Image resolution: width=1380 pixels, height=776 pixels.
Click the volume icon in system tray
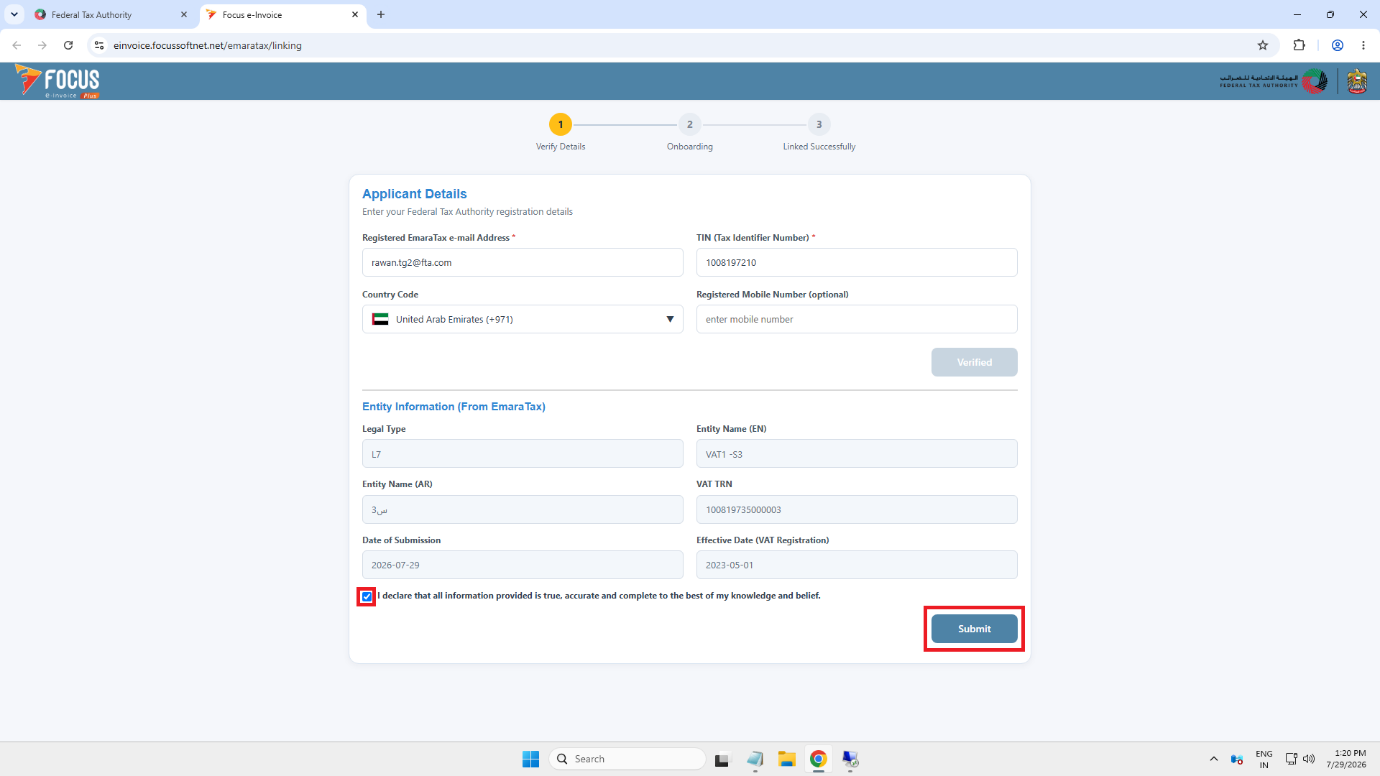pos(1309,759)
